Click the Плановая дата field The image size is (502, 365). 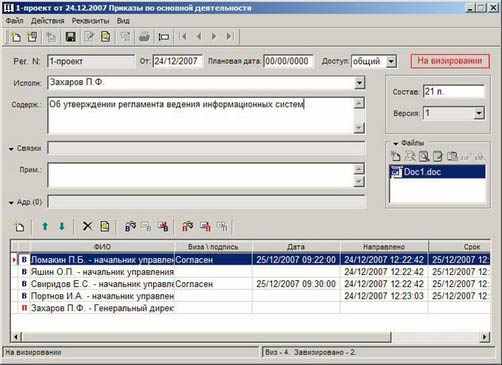(288, 61)
